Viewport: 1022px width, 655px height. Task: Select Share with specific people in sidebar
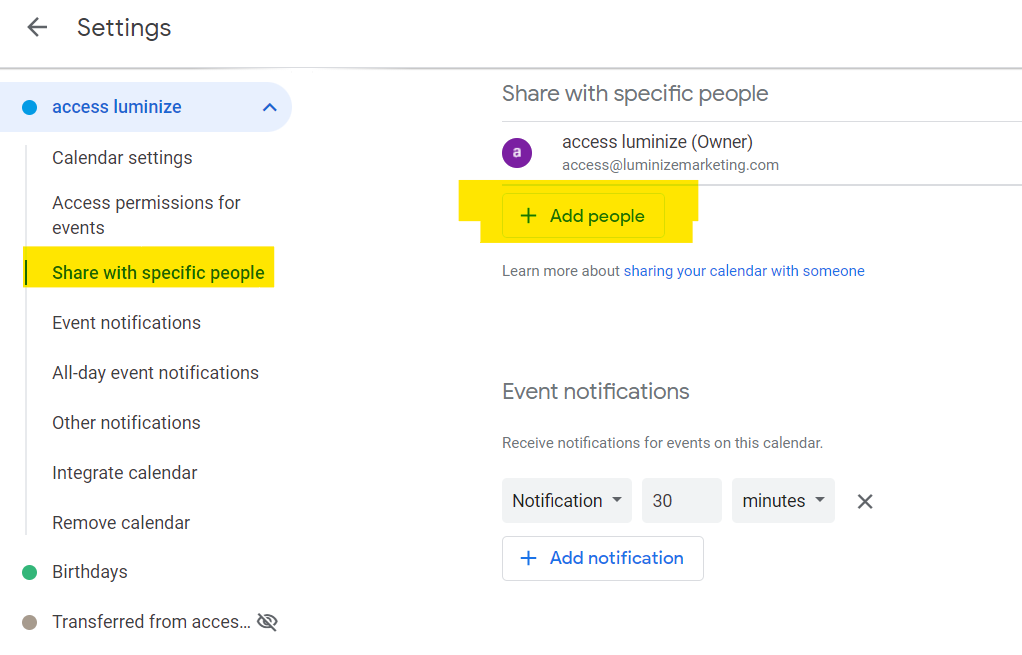(158, 273)
